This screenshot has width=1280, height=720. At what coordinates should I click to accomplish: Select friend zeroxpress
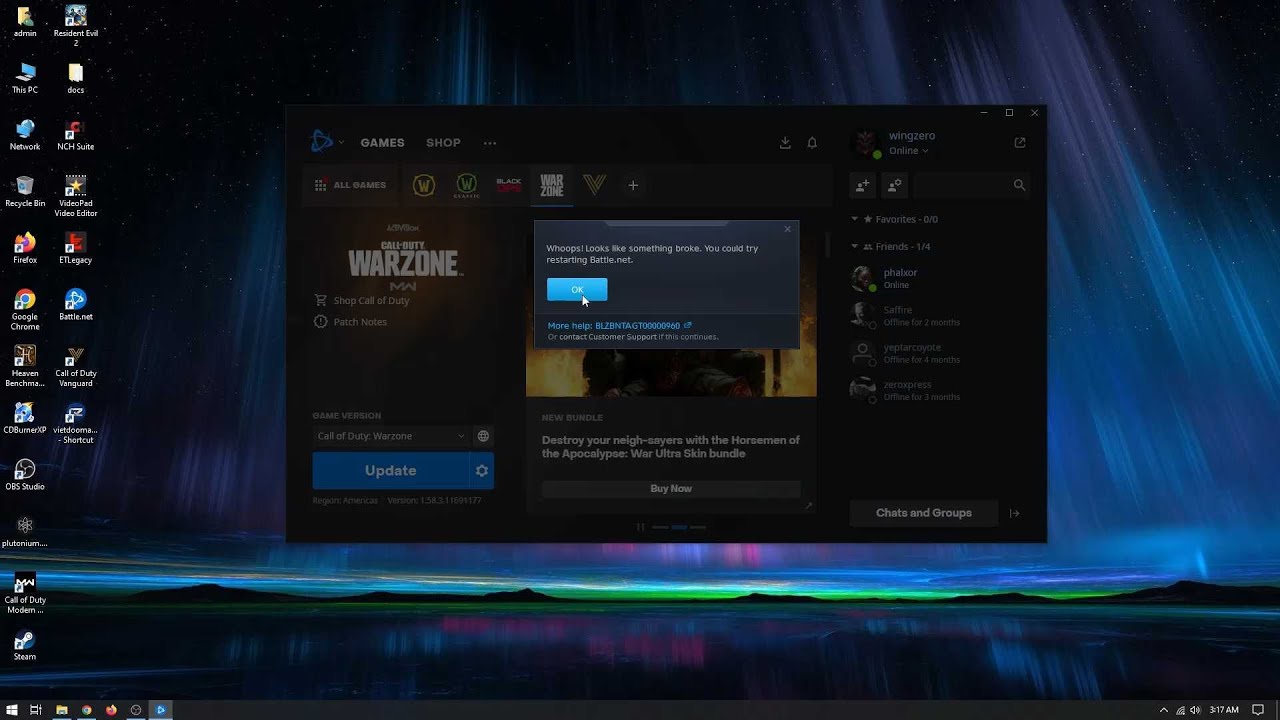click(940, 390)
